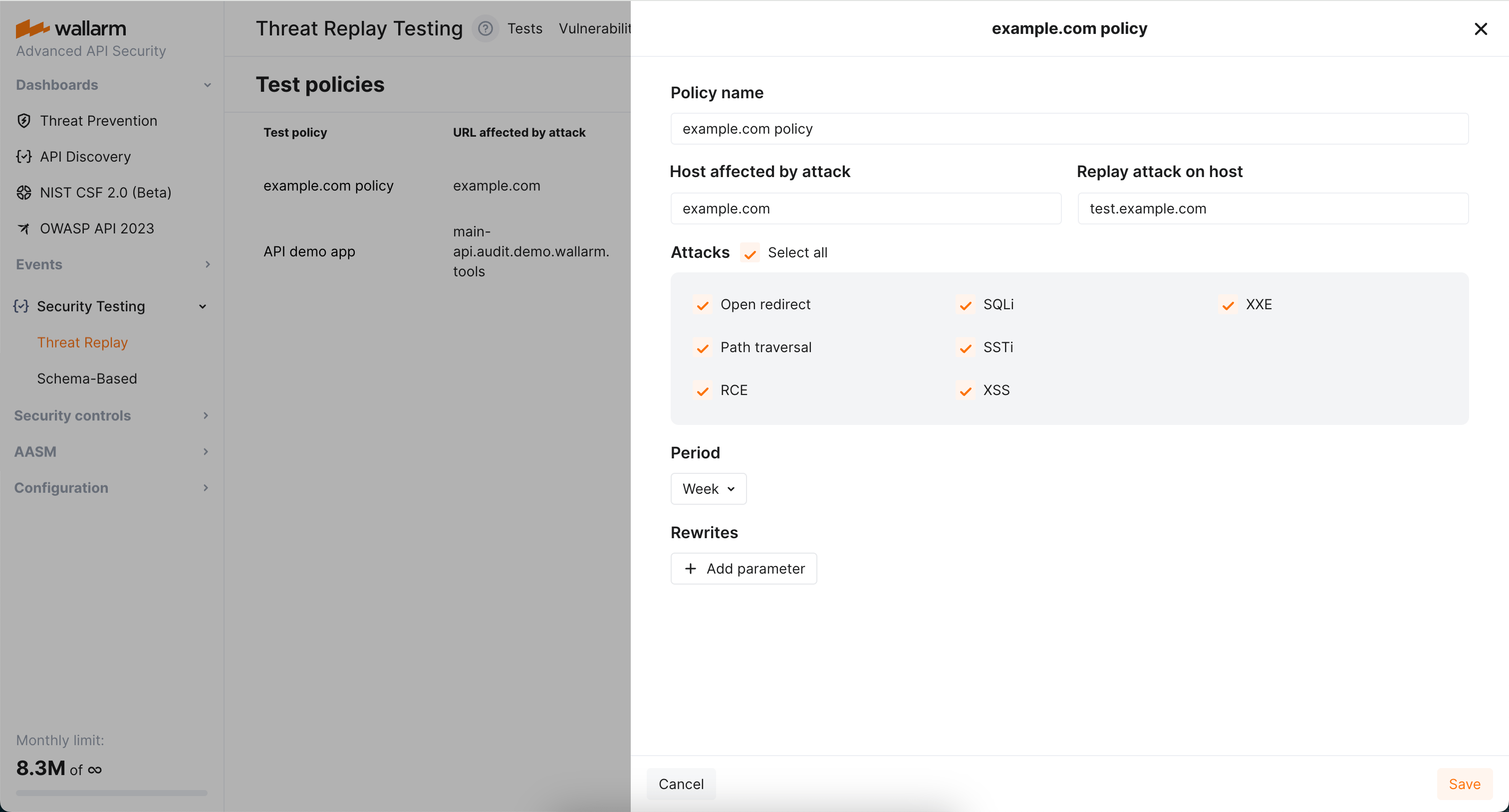Toggle the SQLi attack checkbox
This screenshot has width=1509, height=812.
(x=966, y=305)
